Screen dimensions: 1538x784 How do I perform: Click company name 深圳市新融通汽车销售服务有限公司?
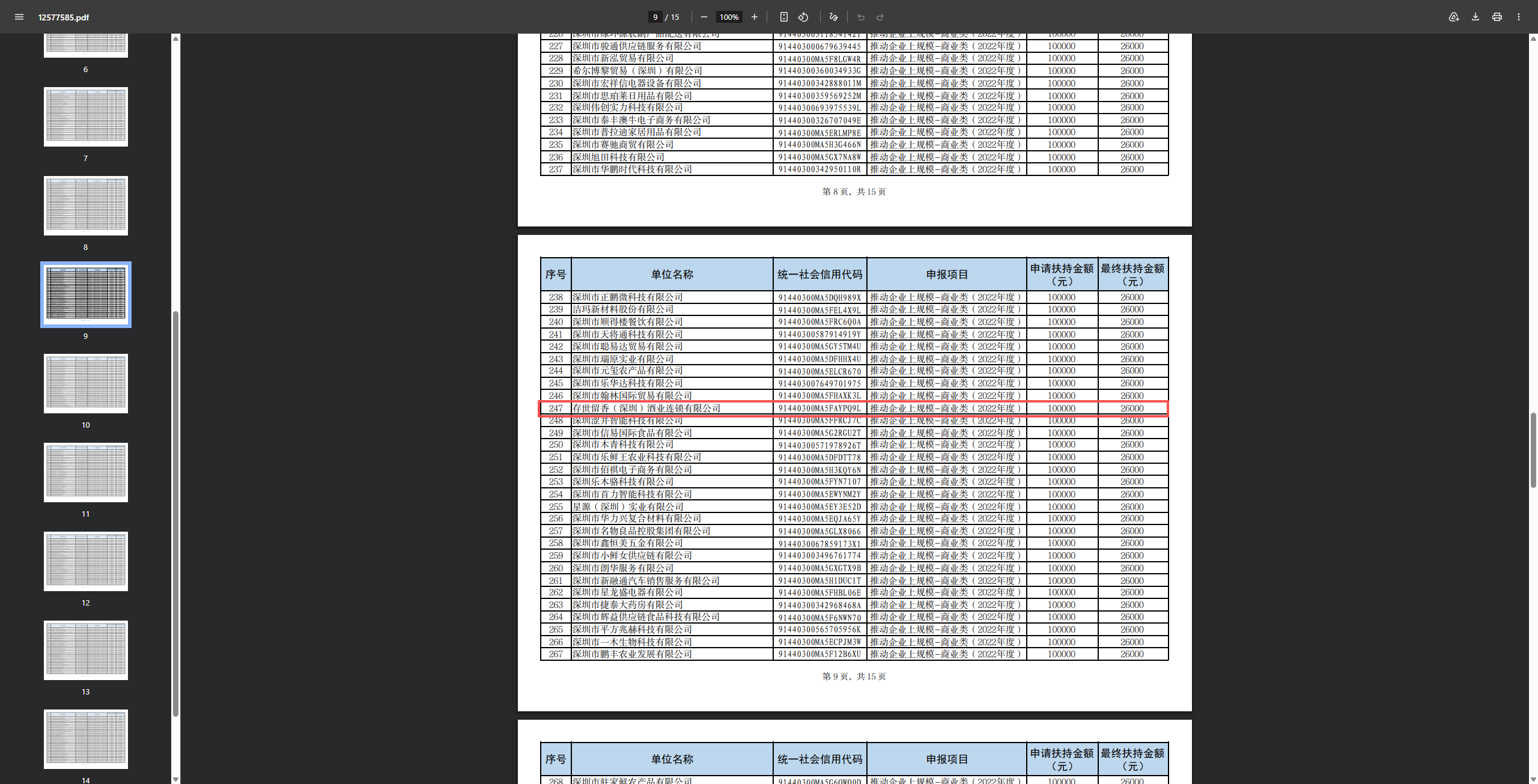[x=646, y=581]
